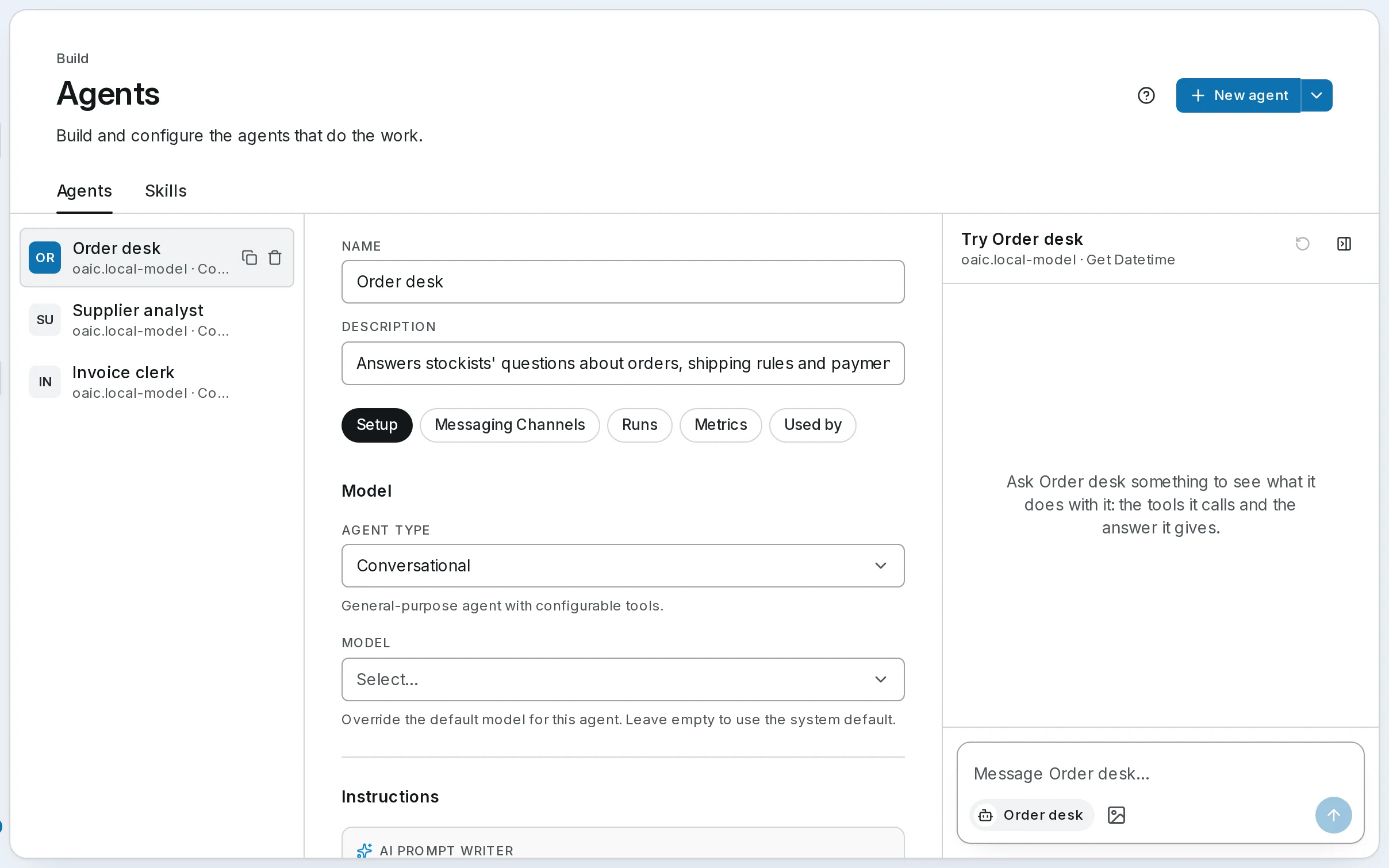Open the Metrics tab
Viewport: 1389px width, 868px height.
(x=720, y=425)
